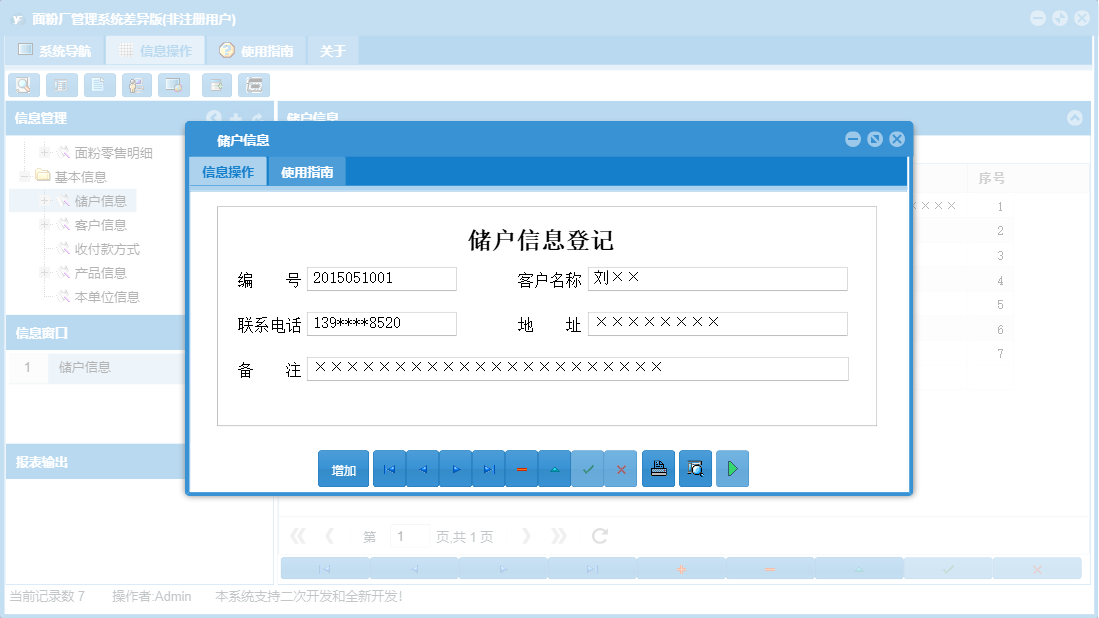Click the green run arrow in the dialog

pyautogui.click(x=732, y=468)
